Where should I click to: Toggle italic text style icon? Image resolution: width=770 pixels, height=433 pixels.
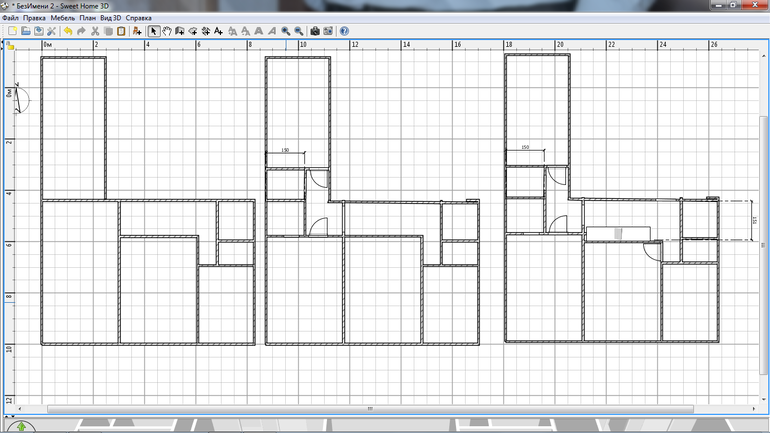[272, 31]
